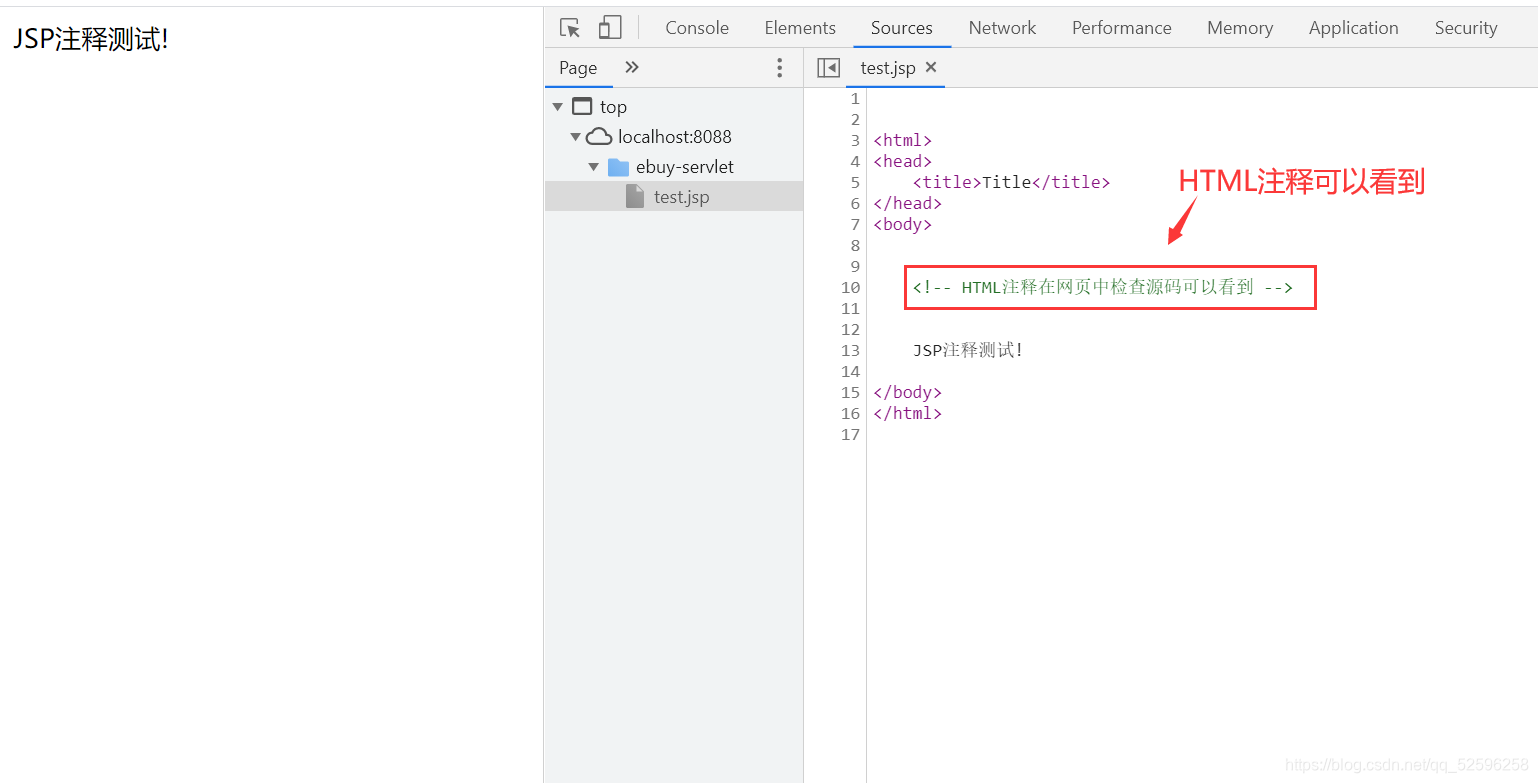Click the </head> closing tag line
This screenshot has height=783, width=1538.
(907, 204)
